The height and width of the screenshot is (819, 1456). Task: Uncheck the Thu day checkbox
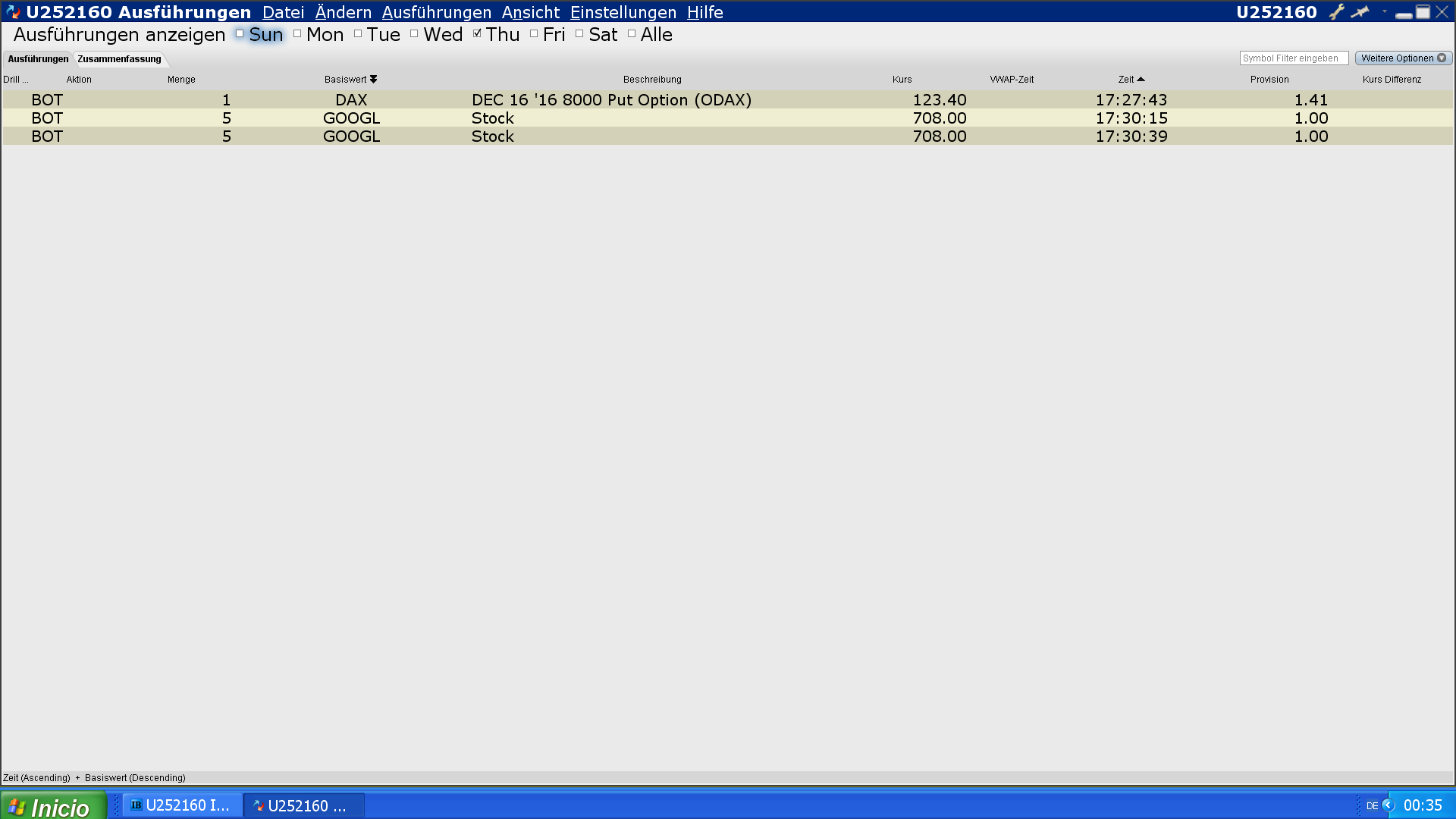477,34
